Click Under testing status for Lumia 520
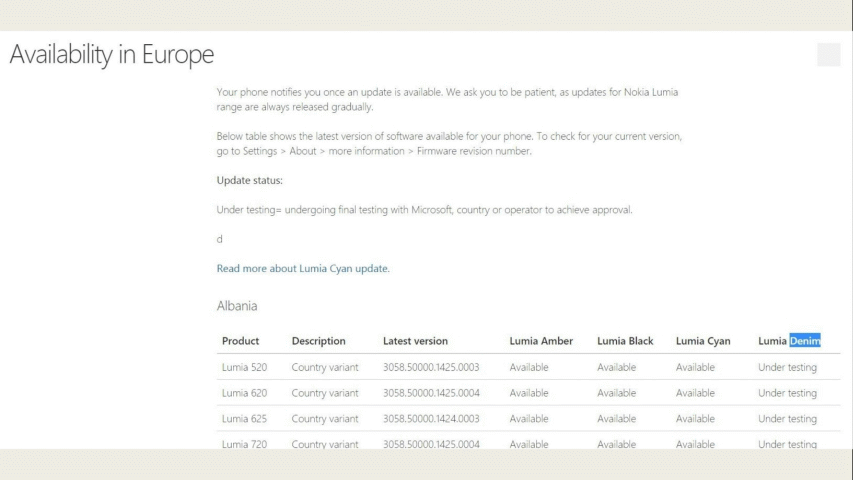Viewport: 853px width, 480px height. [x=787, y=367]
